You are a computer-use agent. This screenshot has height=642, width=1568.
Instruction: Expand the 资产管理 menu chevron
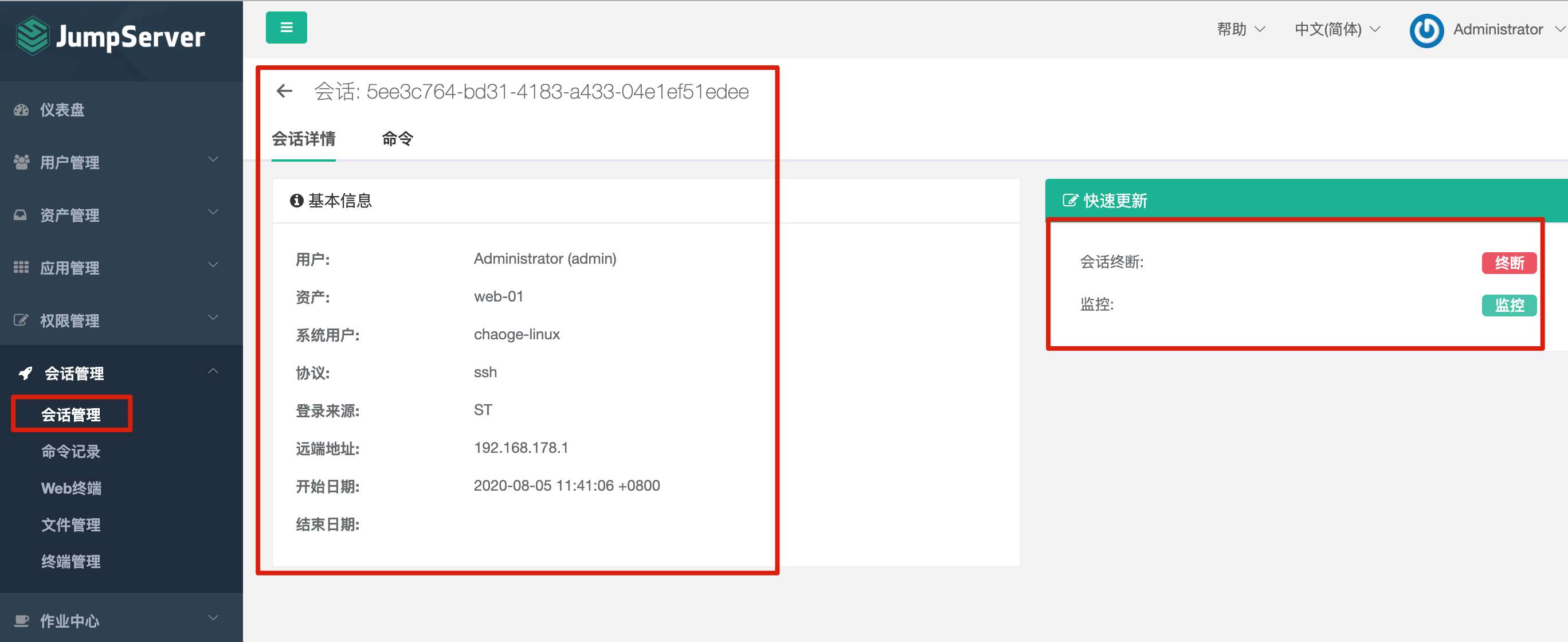point(213,213)
